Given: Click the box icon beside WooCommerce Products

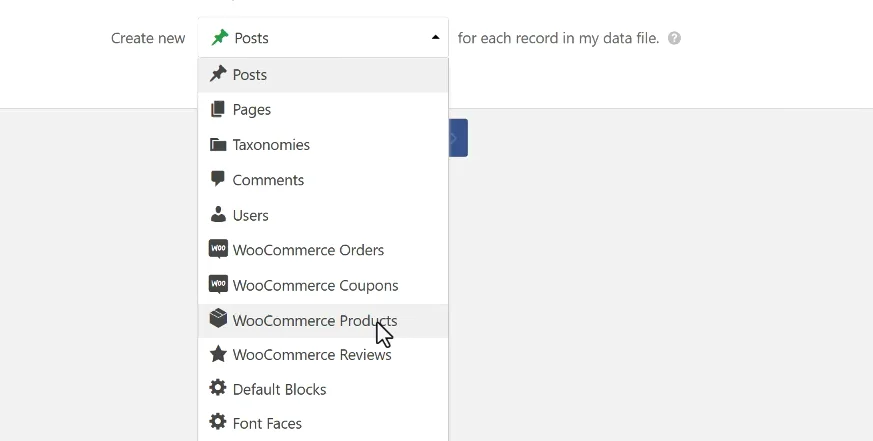Looking at the screenshot, I should click(x=218, y=319).
